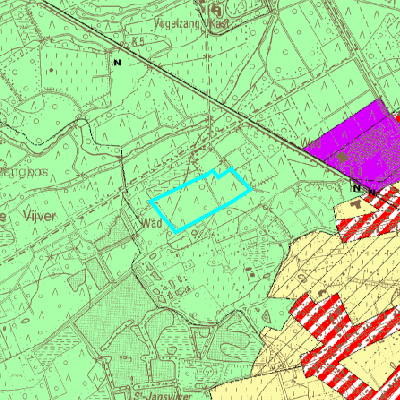Click the Vogelzang Kast place label
400x400 pixels.
coord(192,24)
